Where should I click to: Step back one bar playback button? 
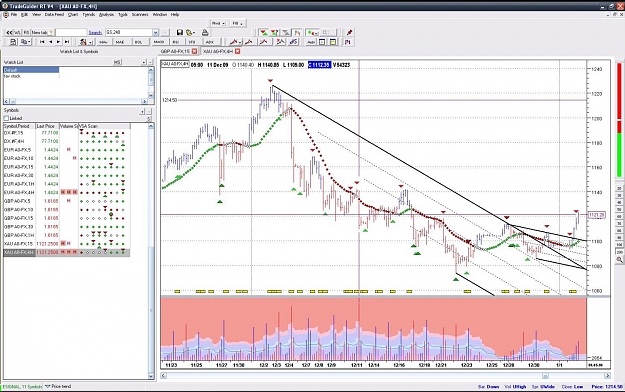51,42
